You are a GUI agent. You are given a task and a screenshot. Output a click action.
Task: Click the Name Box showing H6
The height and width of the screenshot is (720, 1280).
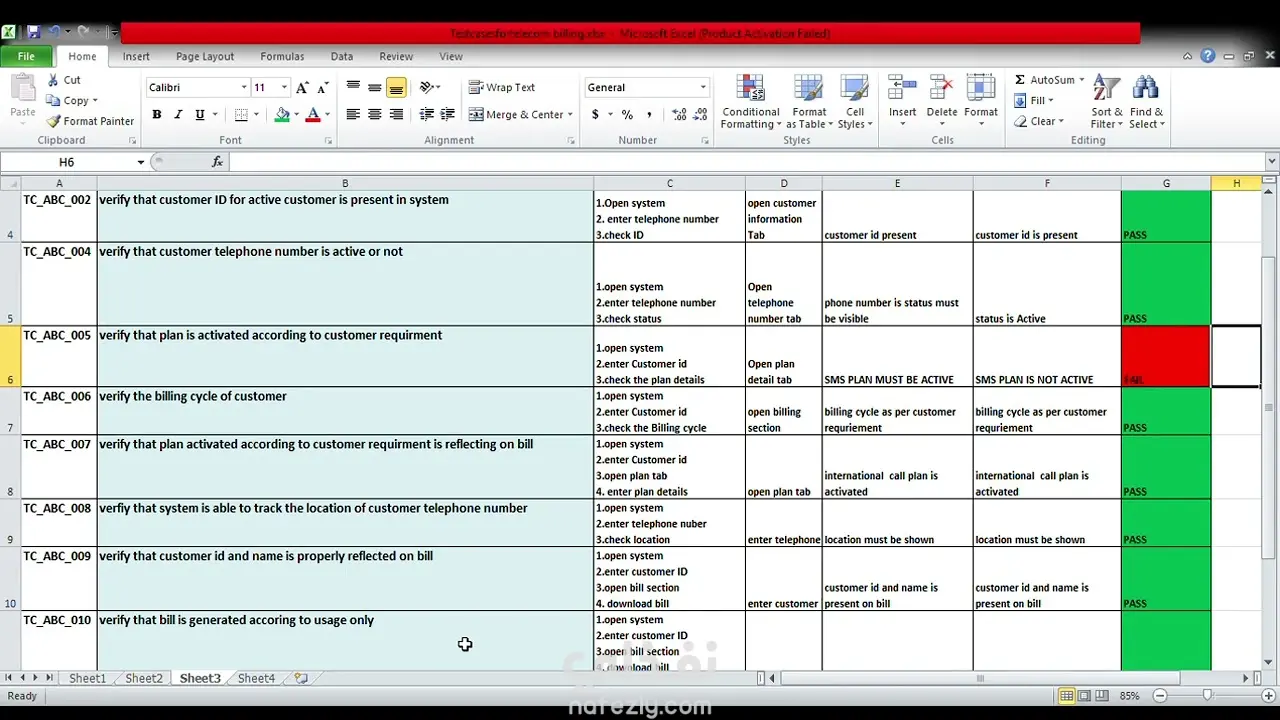tap(67, 162)
